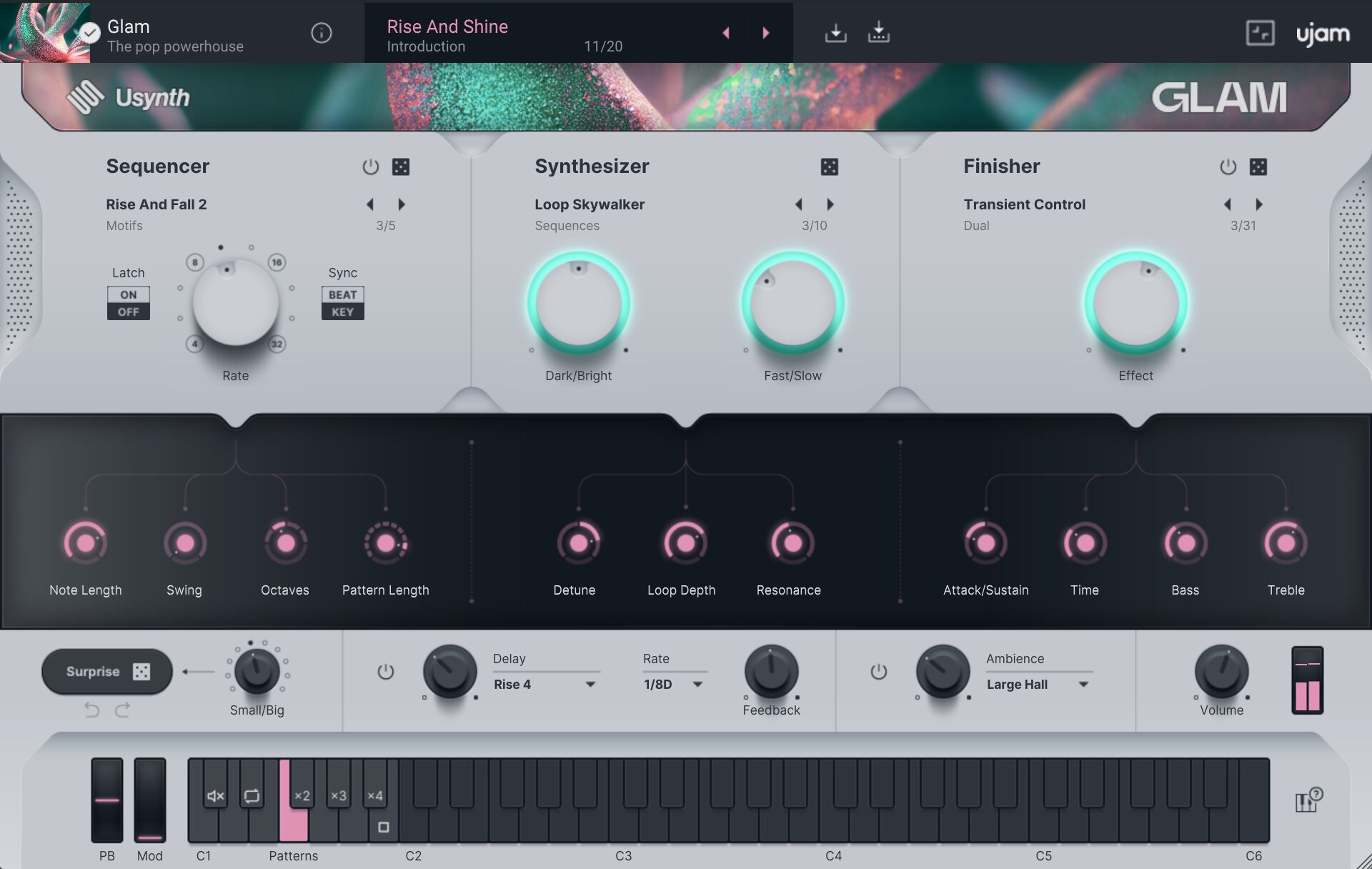Click the Pattern Length knob

point(386,543)
